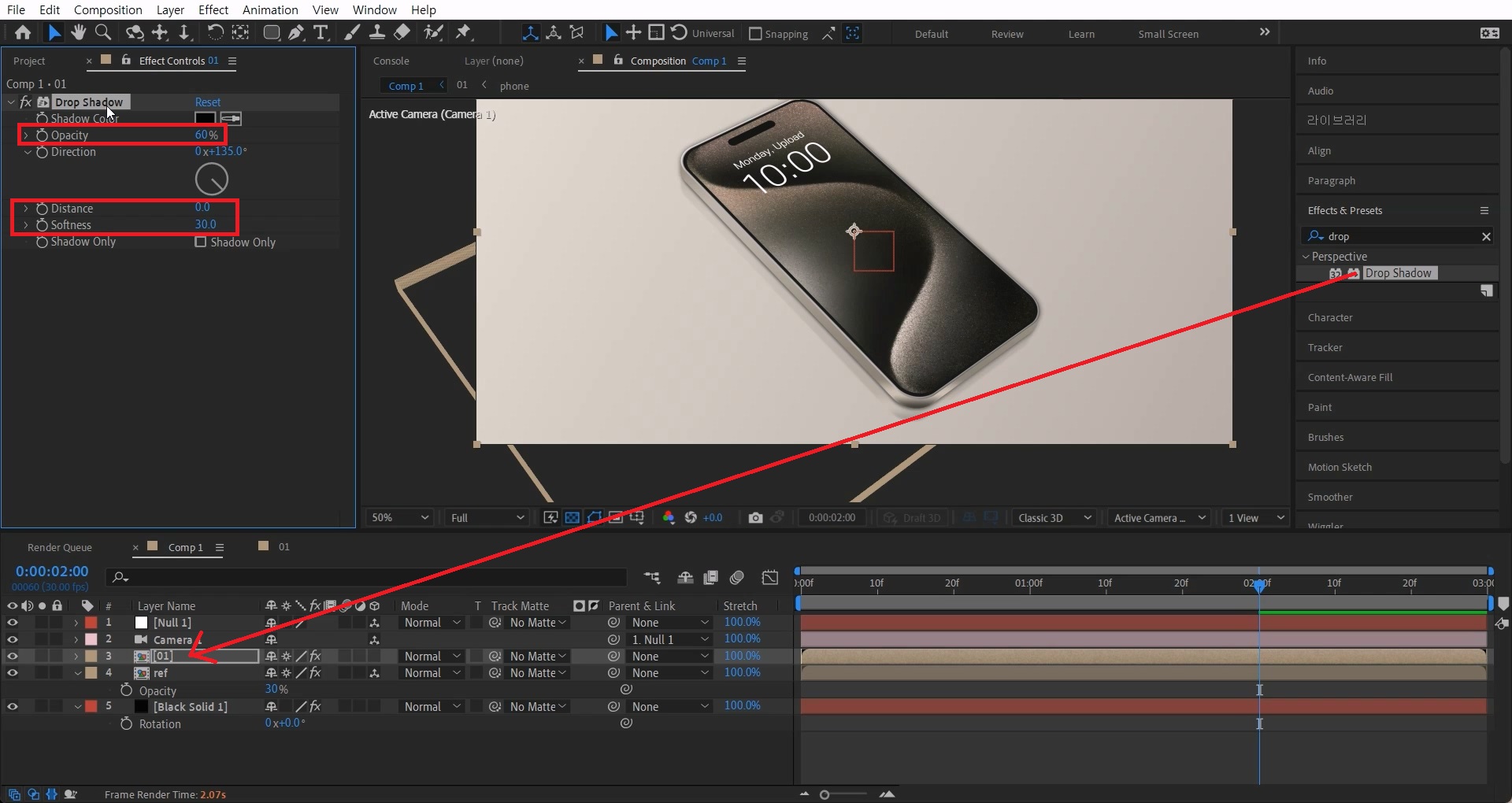This screenshot has height=803, width=1512.
Task: Expand the Opacity property twirl
Action: coord(26,135)
